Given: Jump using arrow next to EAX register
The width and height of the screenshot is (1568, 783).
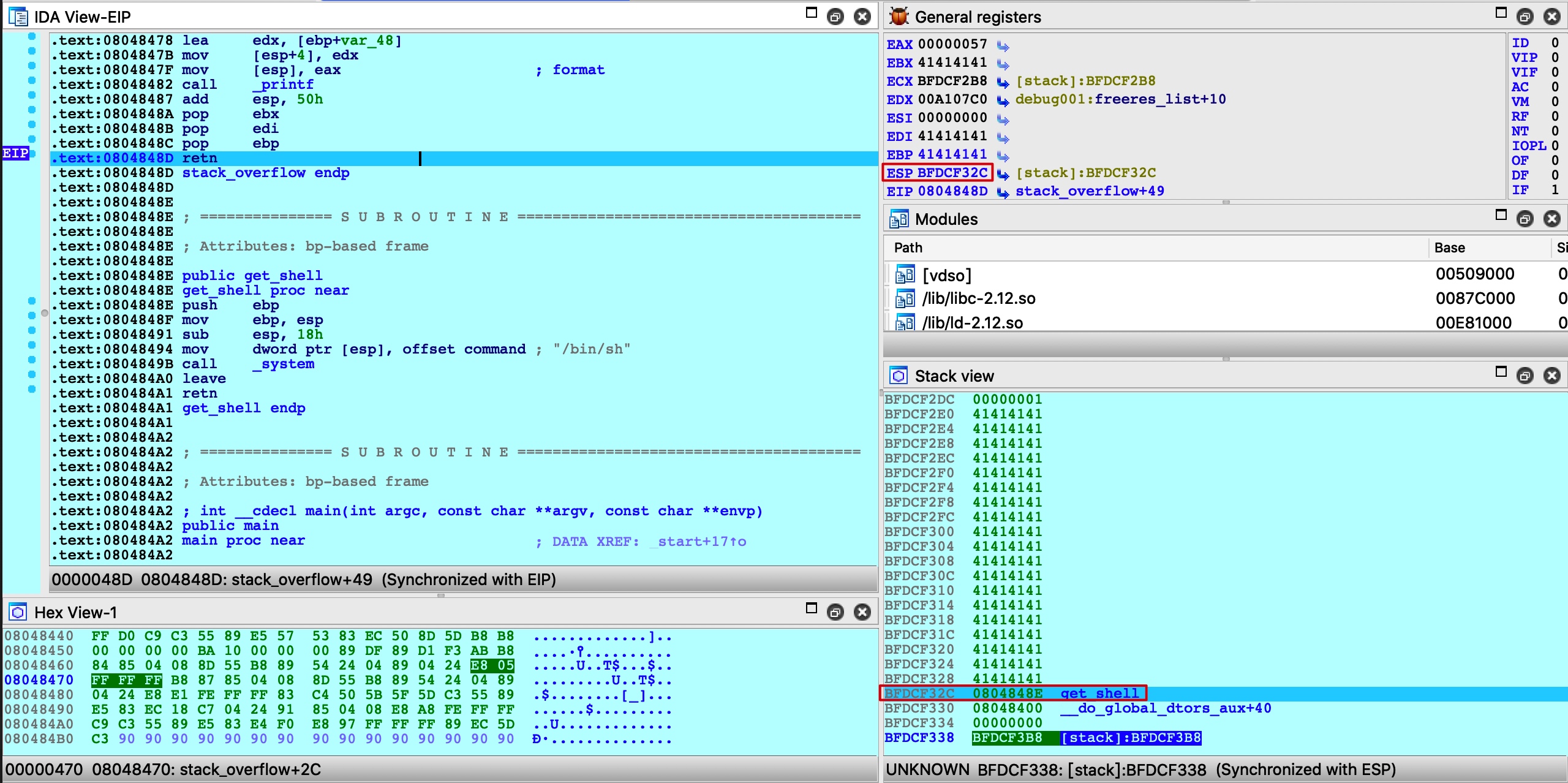Looking at the screenshot, I should click(1003, 45).
